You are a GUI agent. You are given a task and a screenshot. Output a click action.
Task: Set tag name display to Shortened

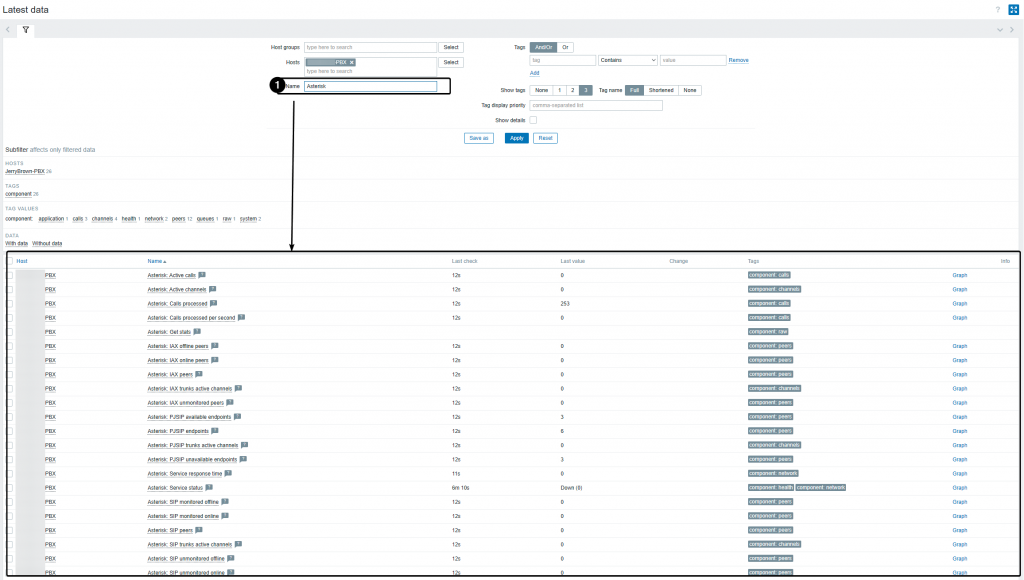click(661, 90)
